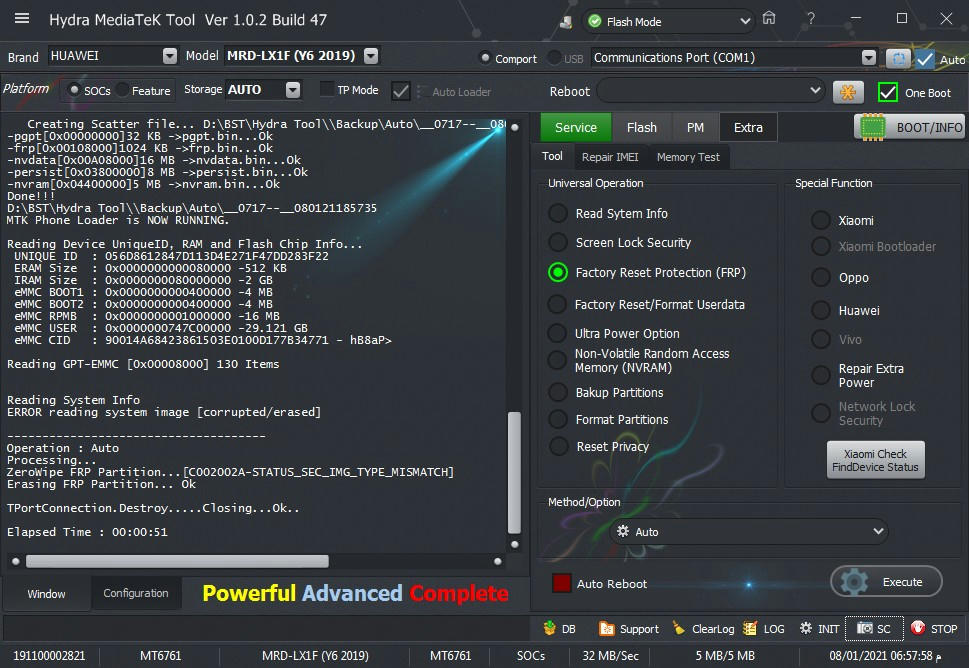The image size is (969, 668).
Task: Click Xiaomi Check FindDevice Status button
Action: 875,460
